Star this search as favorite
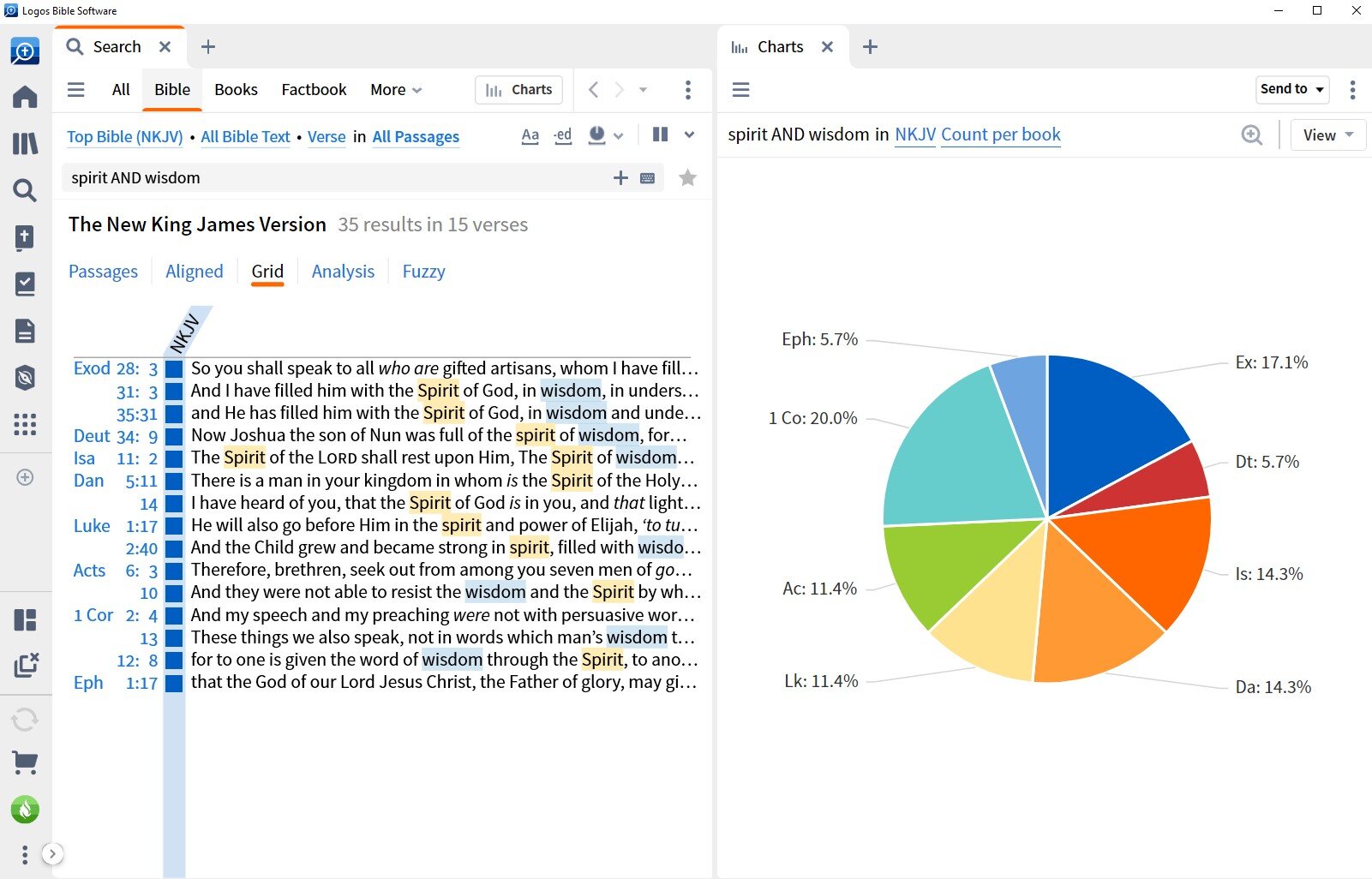 687,178
